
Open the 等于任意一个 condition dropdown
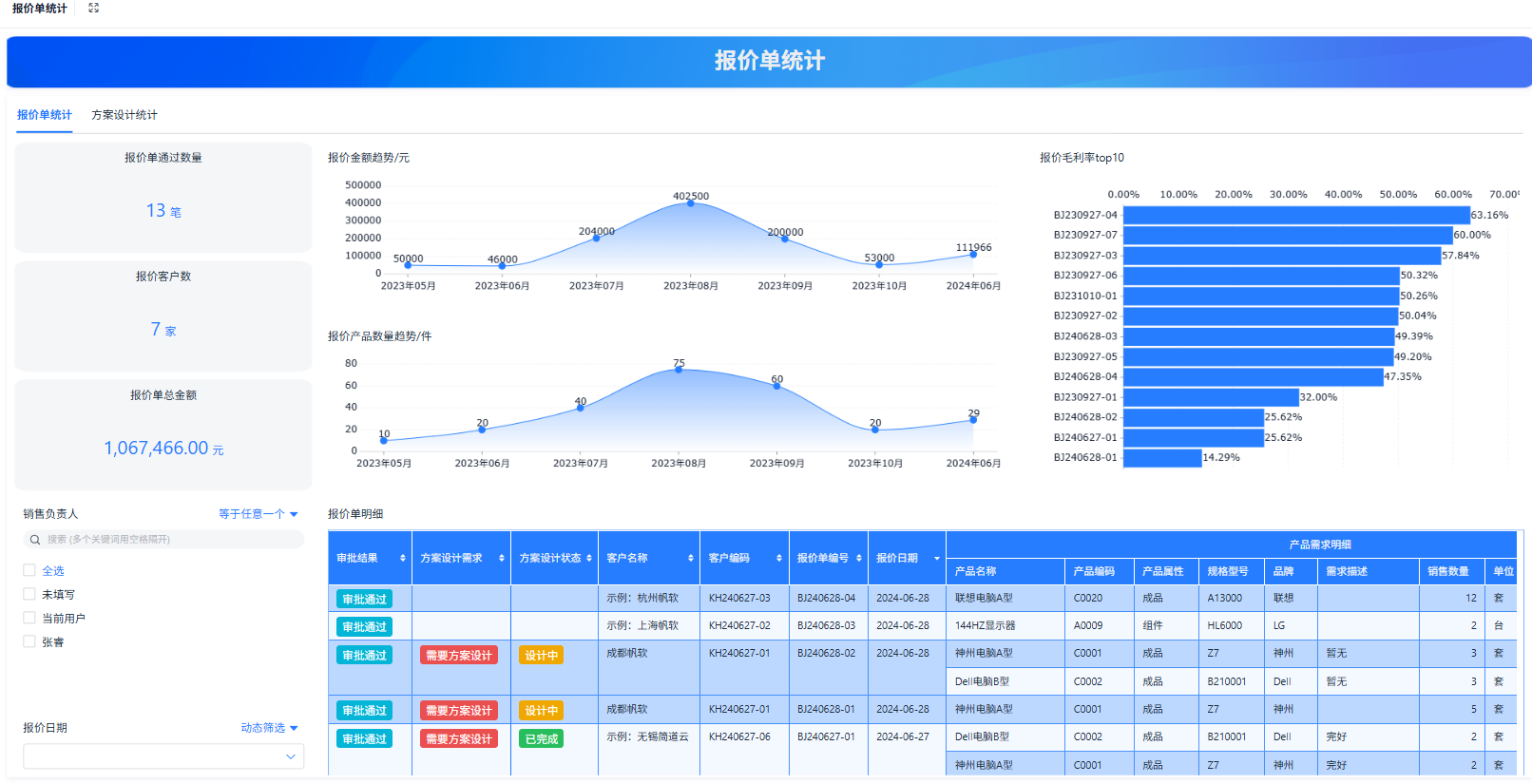coord(258,514)
